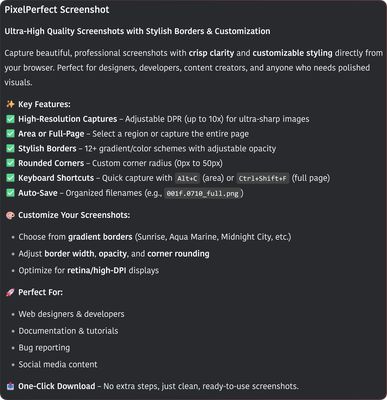Click the download icon beside One-Click Download

10,386
